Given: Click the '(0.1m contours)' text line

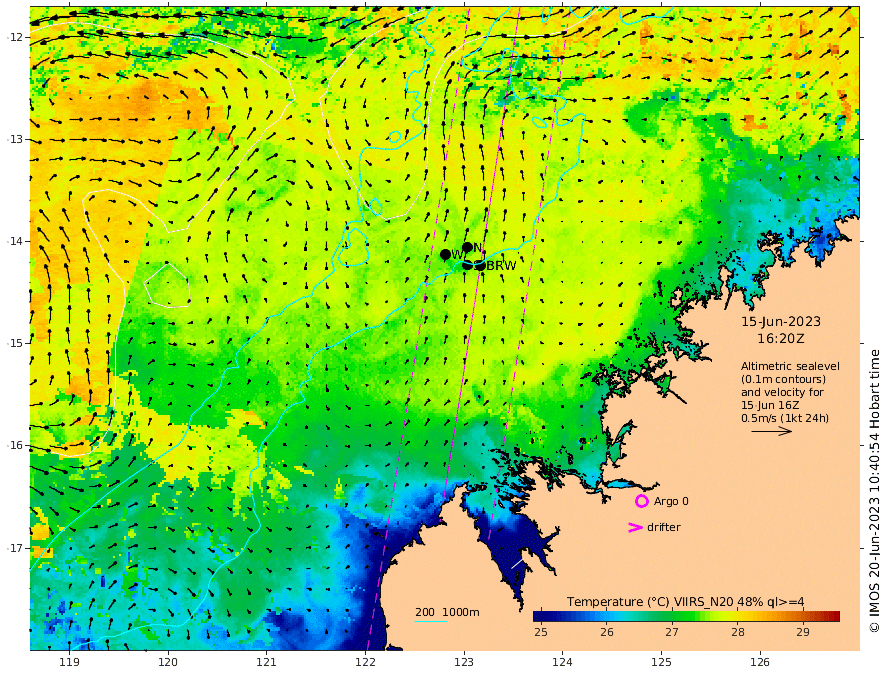Looking at the screenshot, I should pos(783,379).
